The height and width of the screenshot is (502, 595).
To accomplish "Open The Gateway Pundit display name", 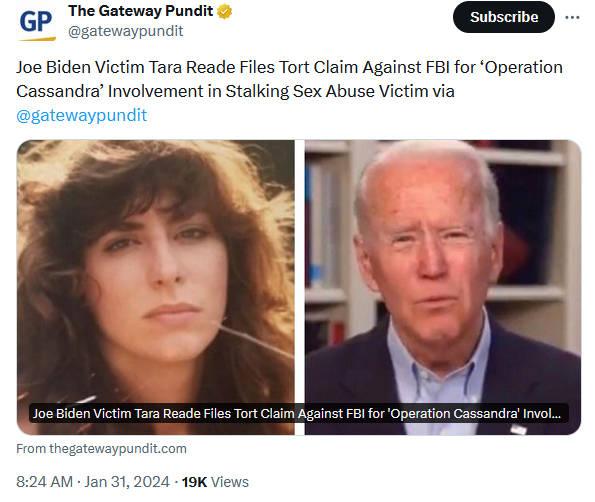I will (x=140, y=11).
